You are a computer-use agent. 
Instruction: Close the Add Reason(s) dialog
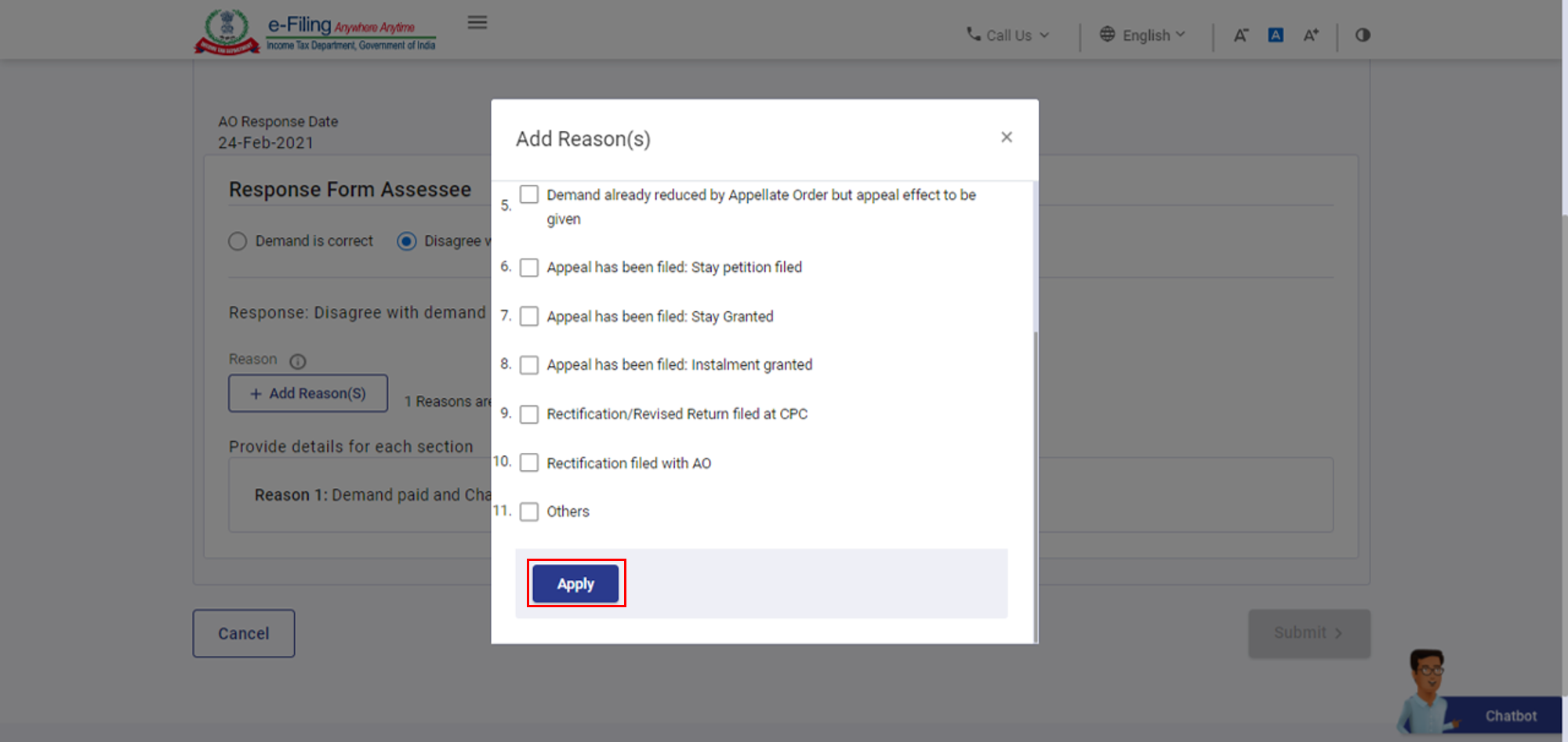[x=1007, y=137]
